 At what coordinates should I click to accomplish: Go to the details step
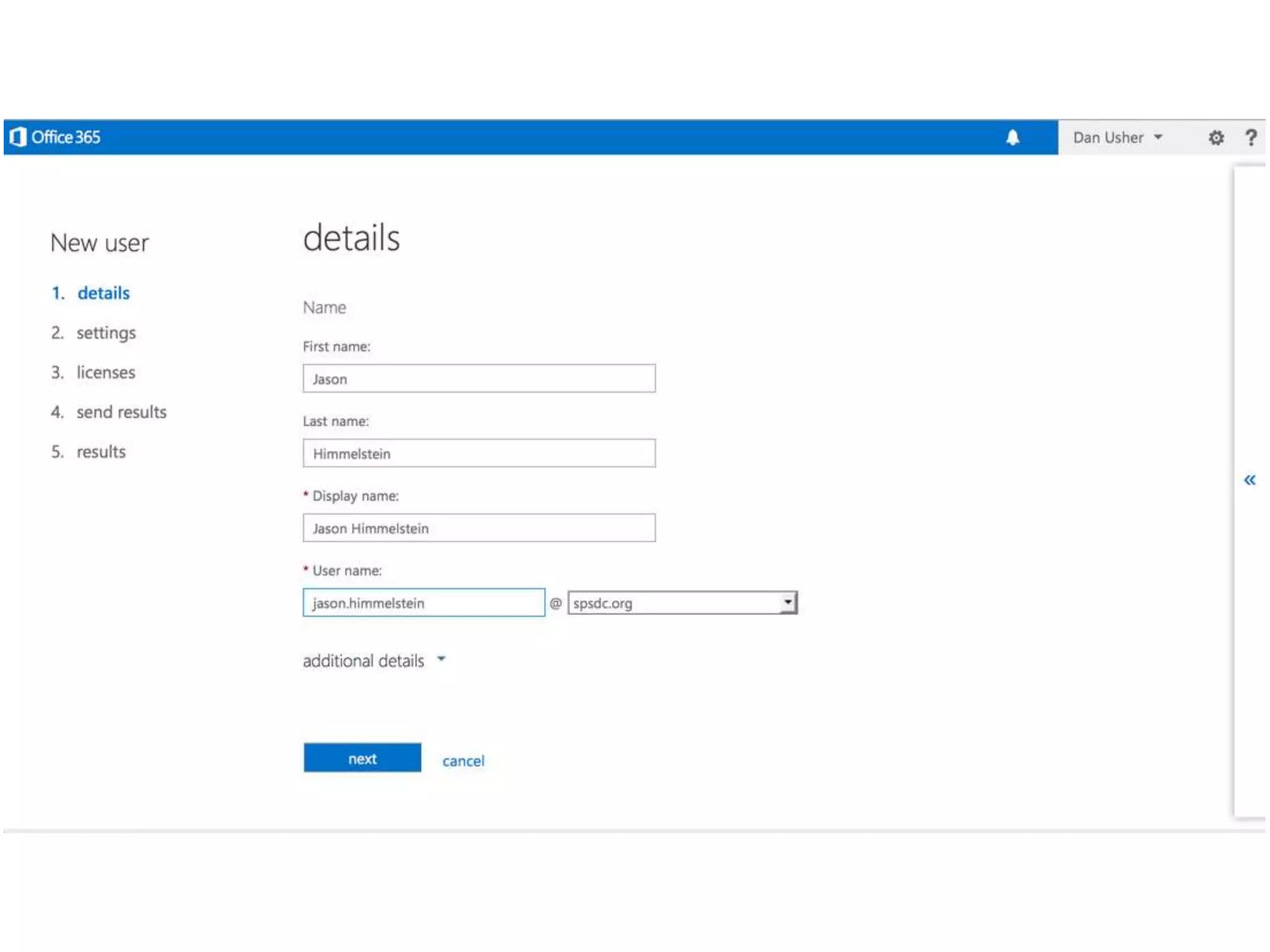[x=103, y=293]
